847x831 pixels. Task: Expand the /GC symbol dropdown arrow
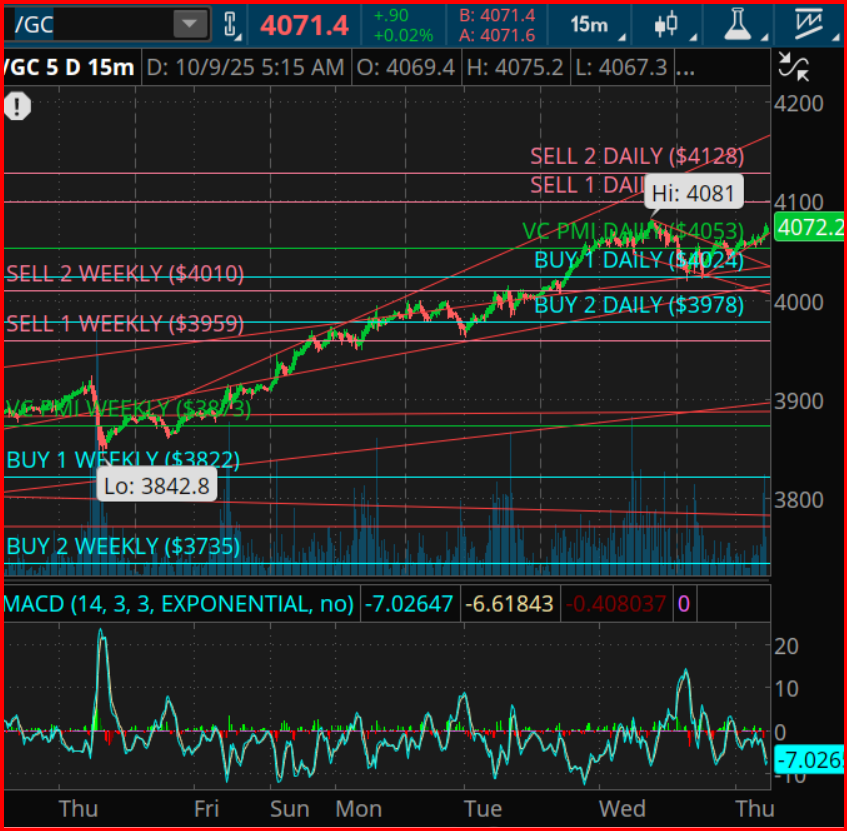(188, 24)
